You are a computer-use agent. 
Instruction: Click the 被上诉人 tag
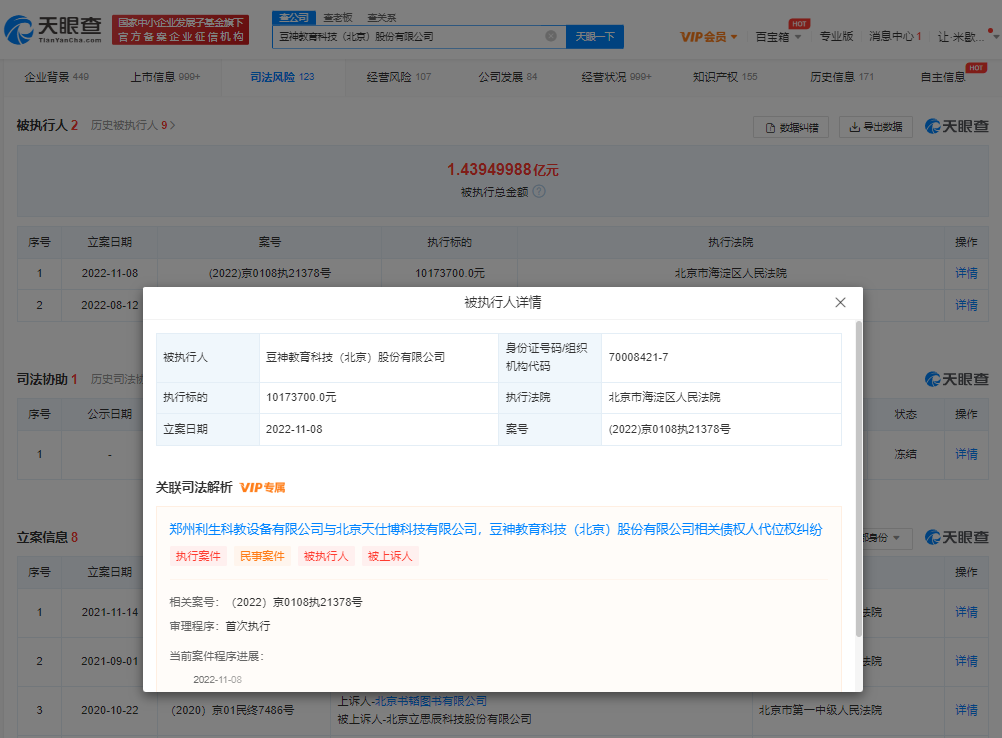(x=390, y=556)
